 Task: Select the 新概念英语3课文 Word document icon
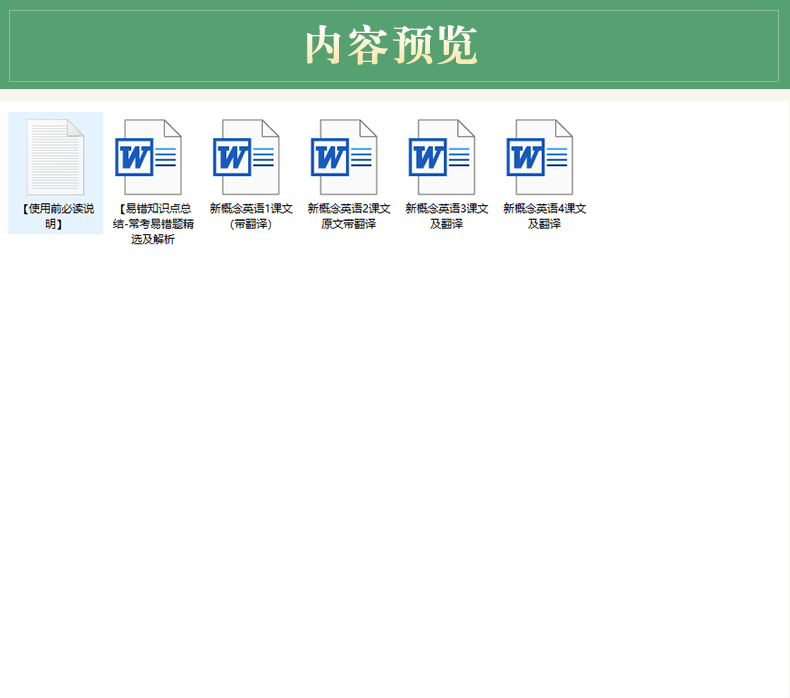tap(441, 157)
